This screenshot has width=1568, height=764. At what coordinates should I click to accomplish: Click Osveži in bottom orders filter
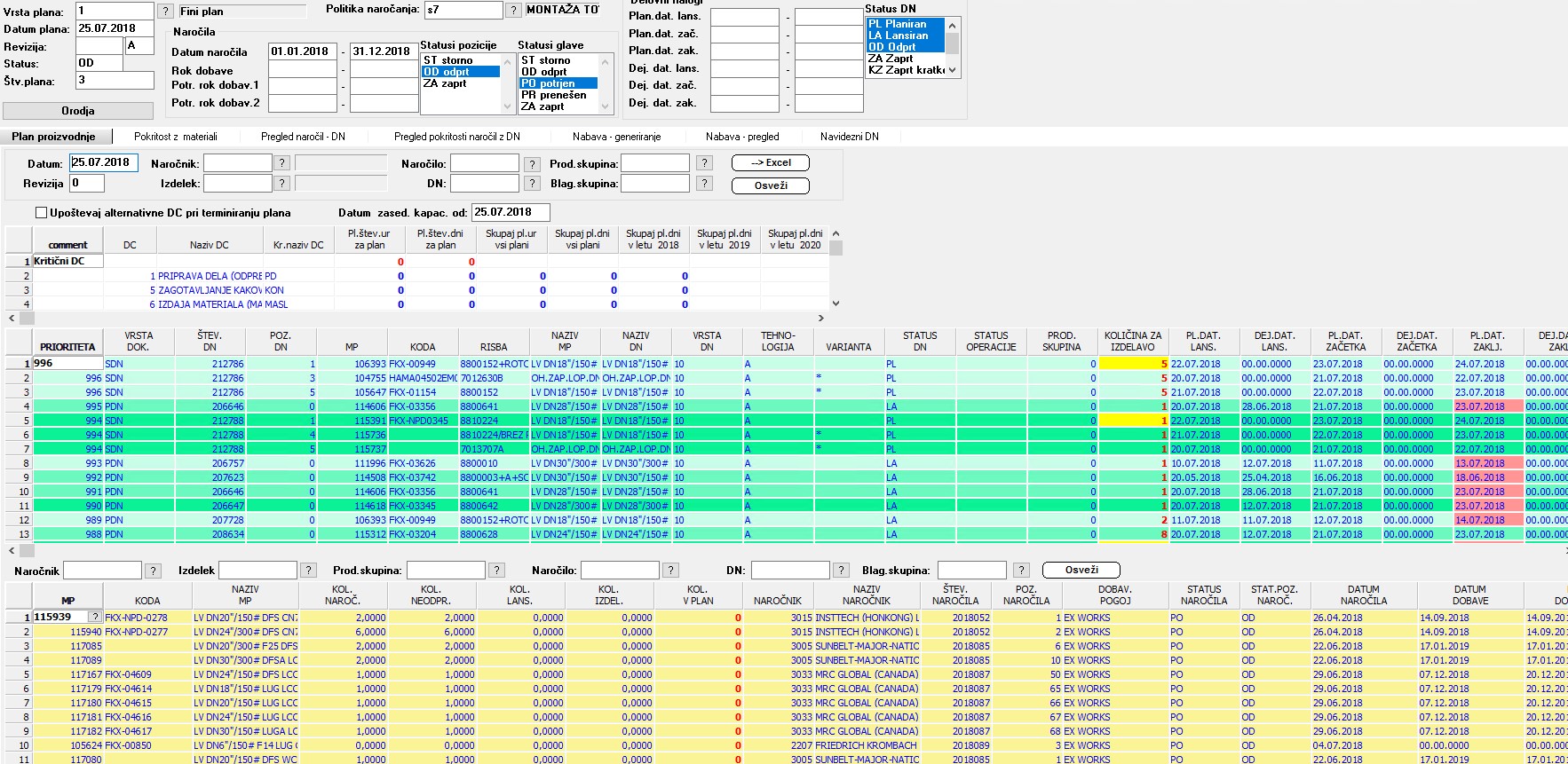[x=1081, y=571]
